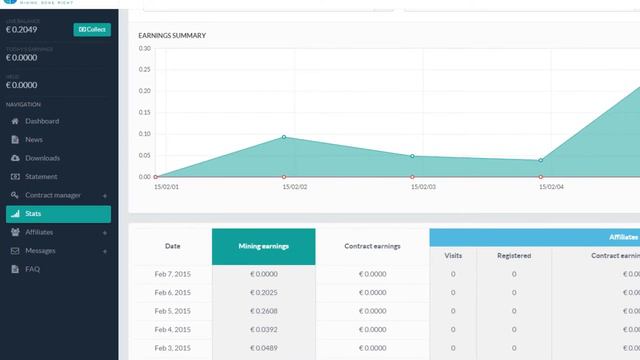Click Feb 6 visits count 0

(453, 293)
